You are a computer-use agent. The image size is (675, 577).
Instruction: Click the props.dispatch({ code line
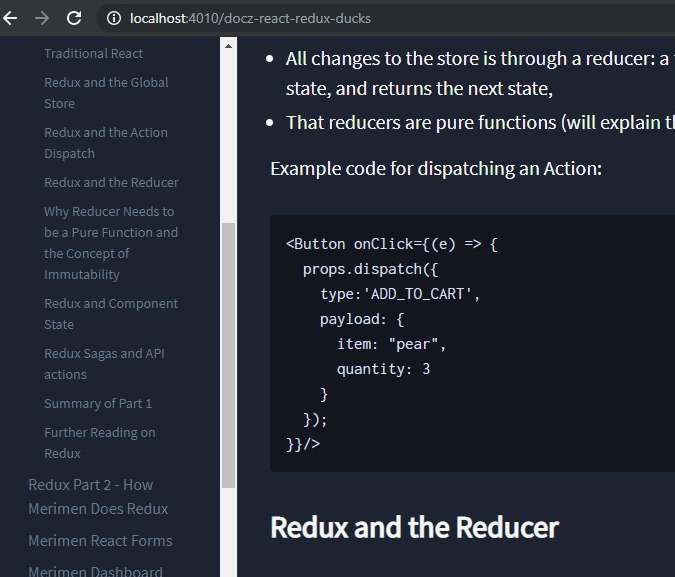click(370, 269)
